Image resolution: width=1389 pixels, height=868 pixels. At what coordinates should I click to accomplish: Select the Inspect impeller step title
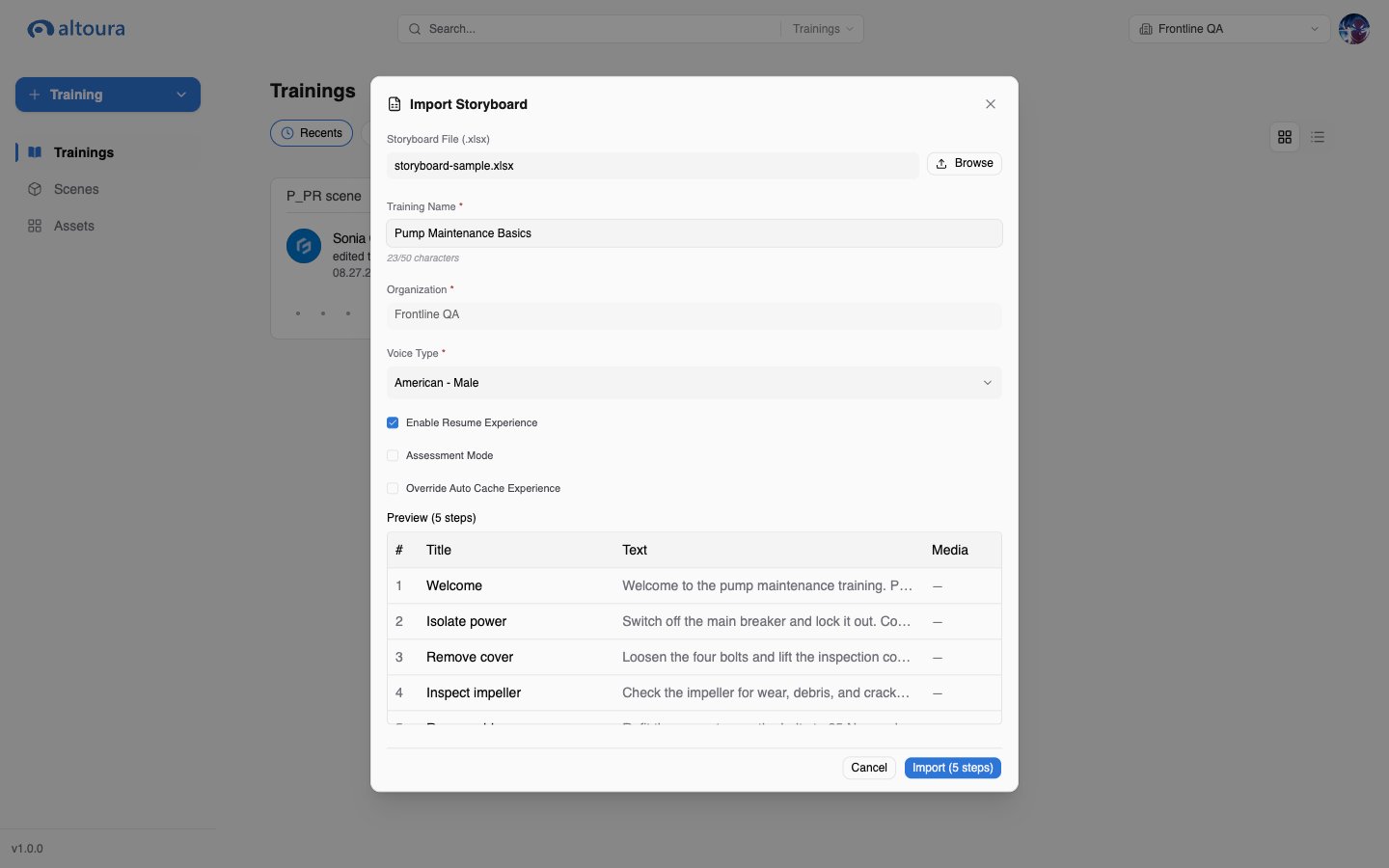click(x=474, y=692)
